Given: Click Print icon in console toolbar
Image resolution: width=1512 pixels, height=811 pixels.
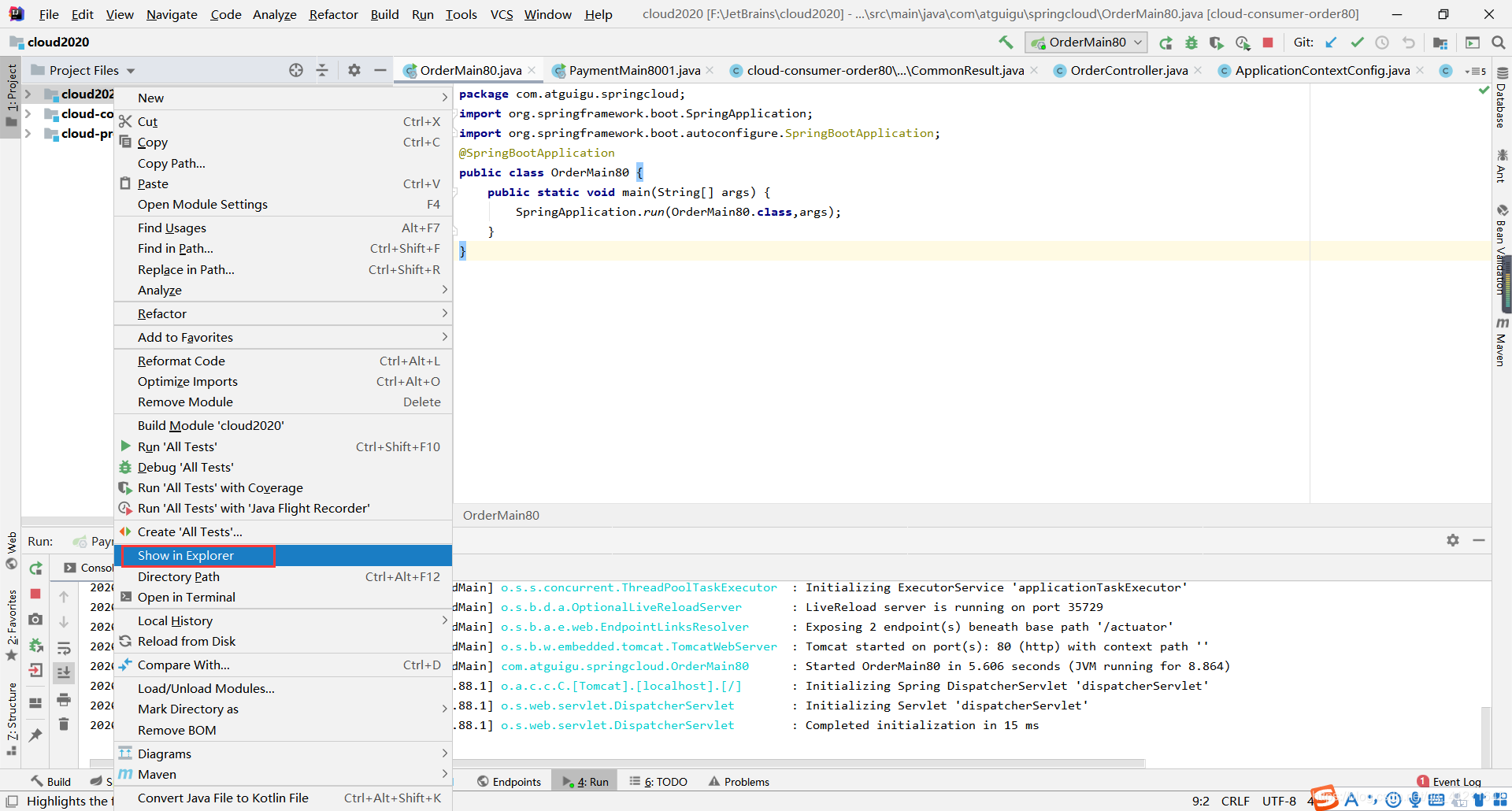Looking at the screenshot, I should (x=64, y=699).
